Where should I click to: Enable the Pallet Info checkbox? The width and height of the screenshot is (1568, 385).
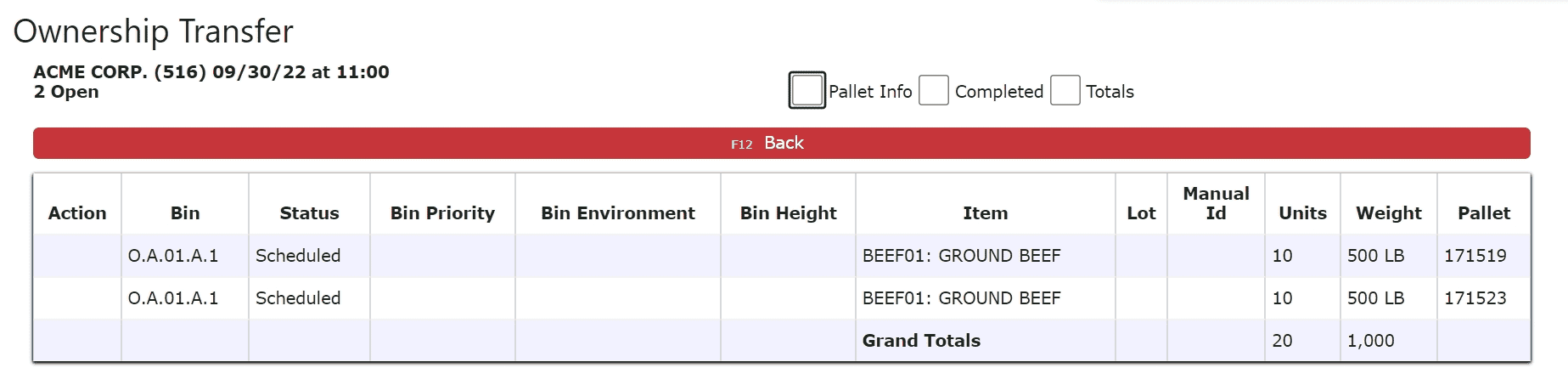click(806, 90)
